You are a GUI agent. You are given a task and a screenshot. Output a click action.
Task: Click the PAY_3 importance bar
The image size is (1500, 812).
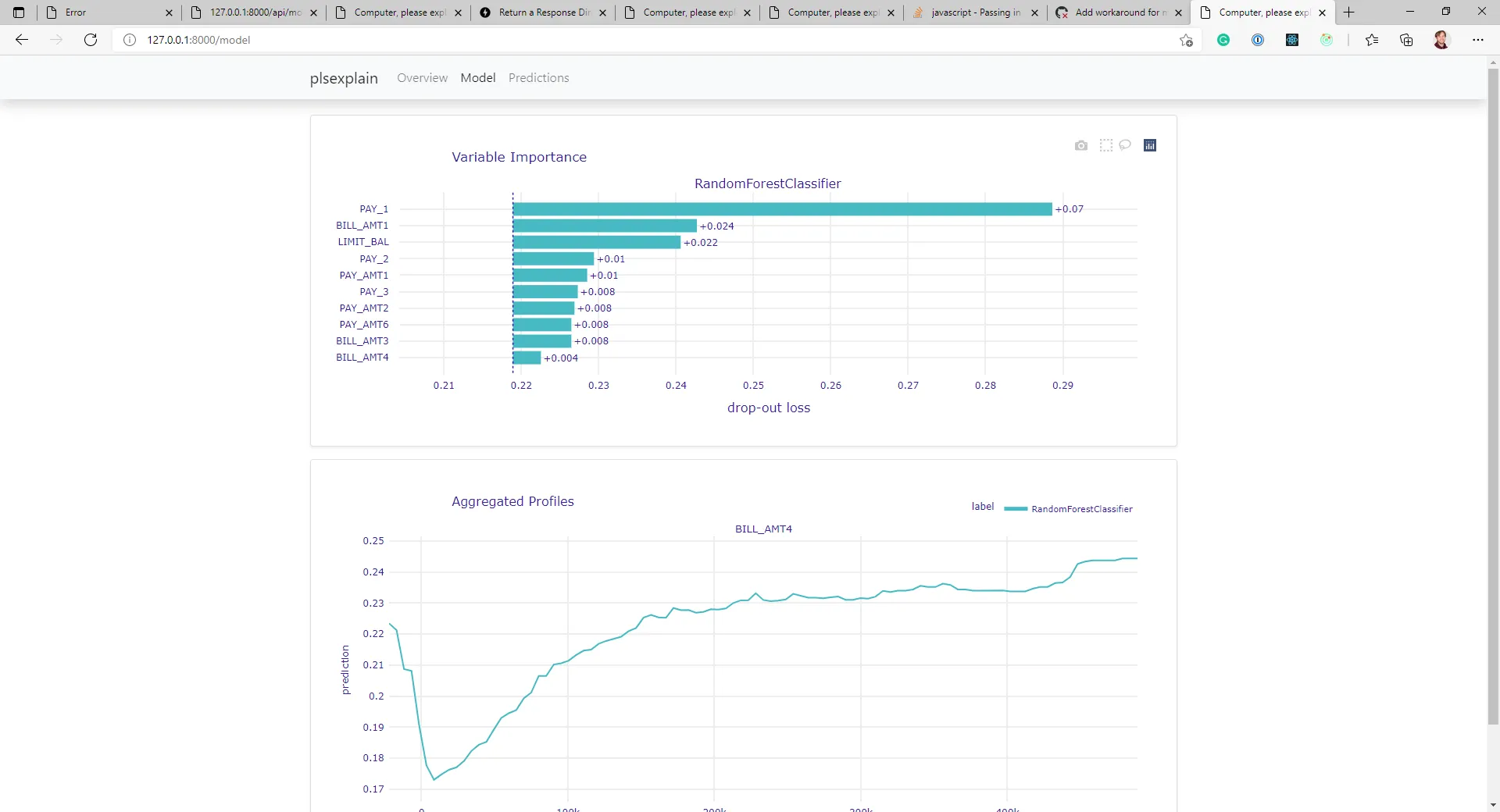[x=545, y=291]
